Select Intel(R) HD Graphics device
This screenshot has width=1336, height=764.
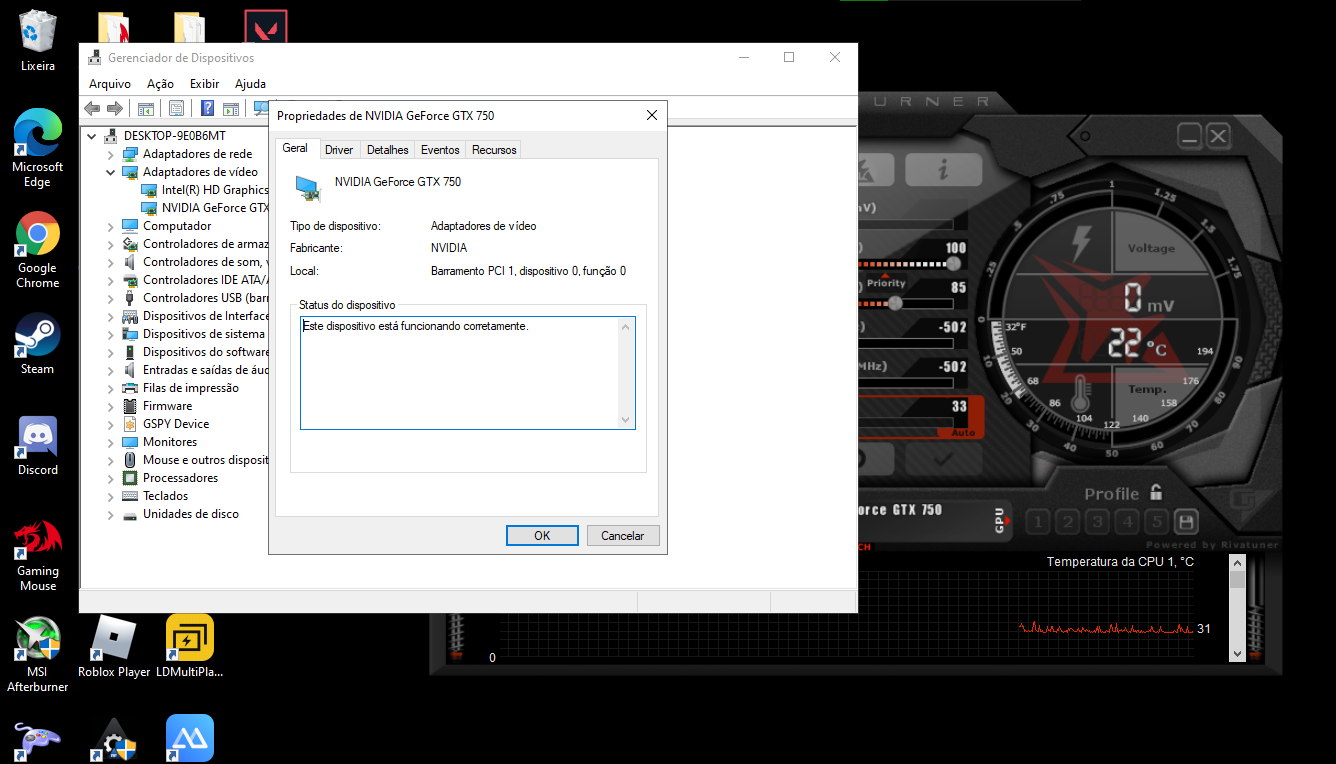(205, 190)
